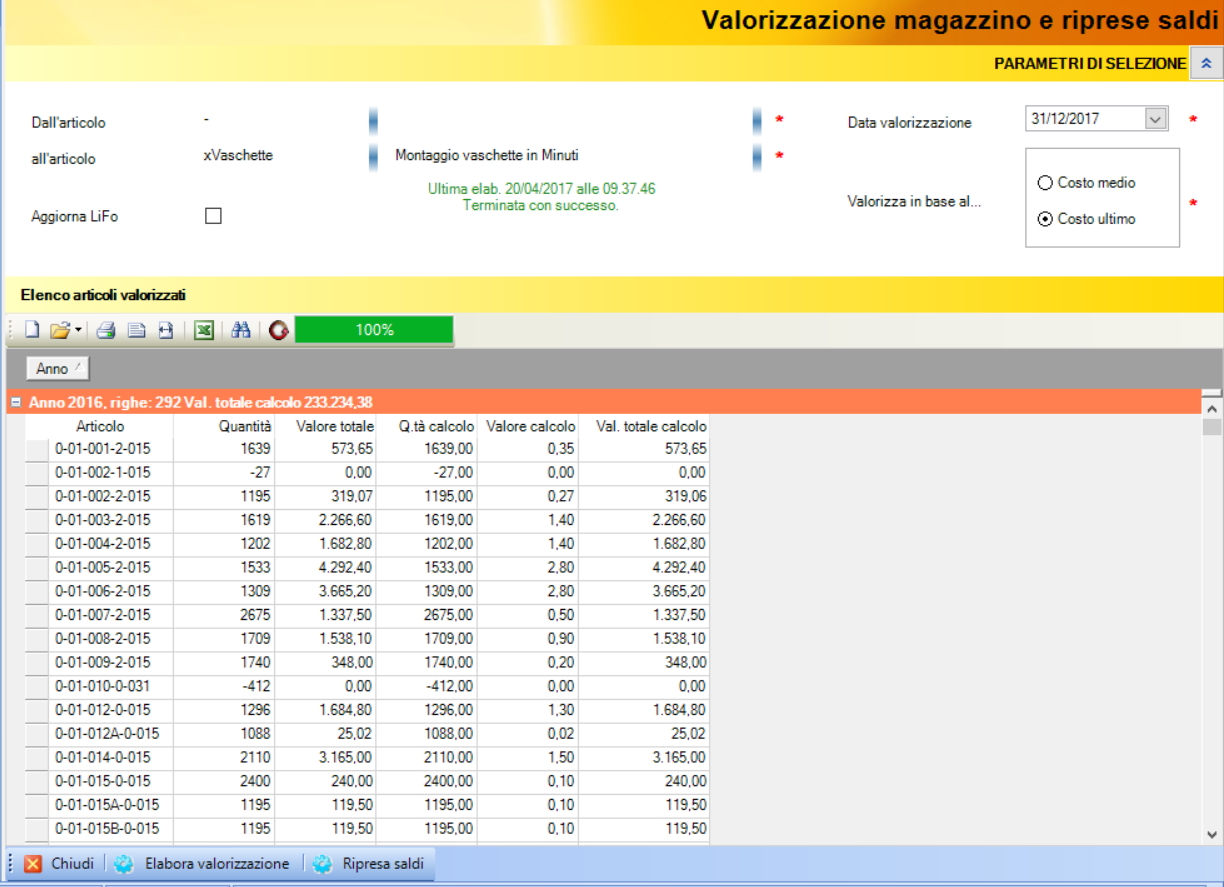Open the folder icon's dropdown arrow

[77, 330]
